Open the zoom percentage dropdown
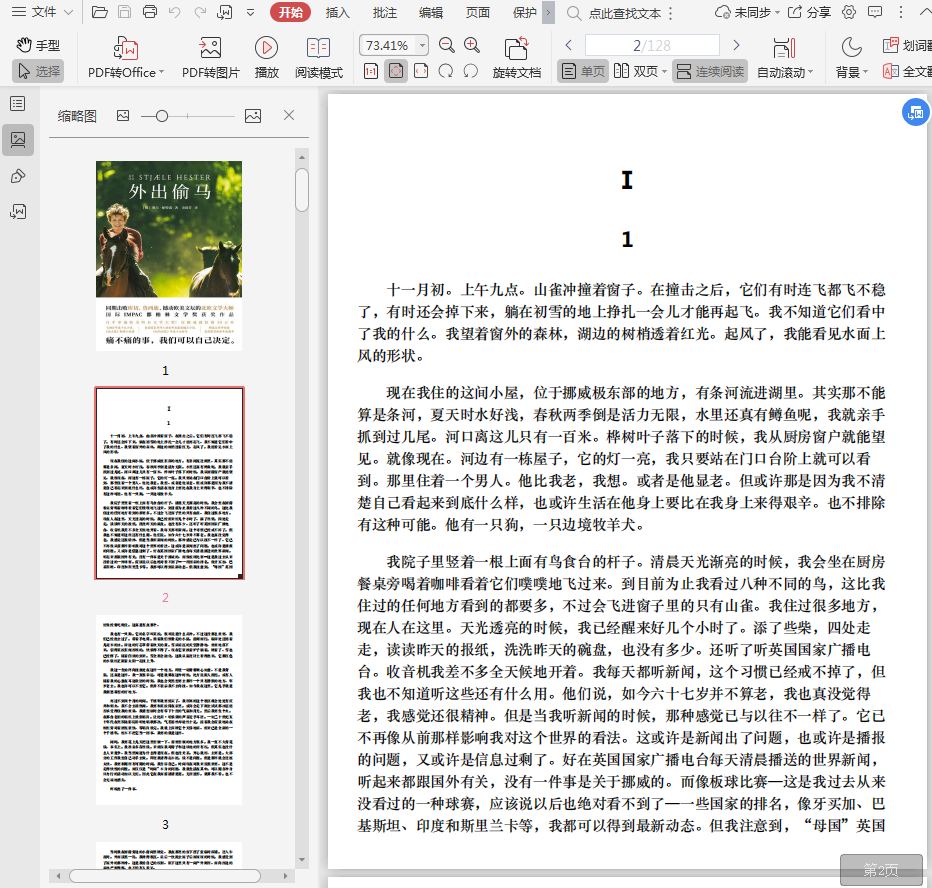Image resolution: width=932 pixels, height=888 pixels. tap(422, 46)
